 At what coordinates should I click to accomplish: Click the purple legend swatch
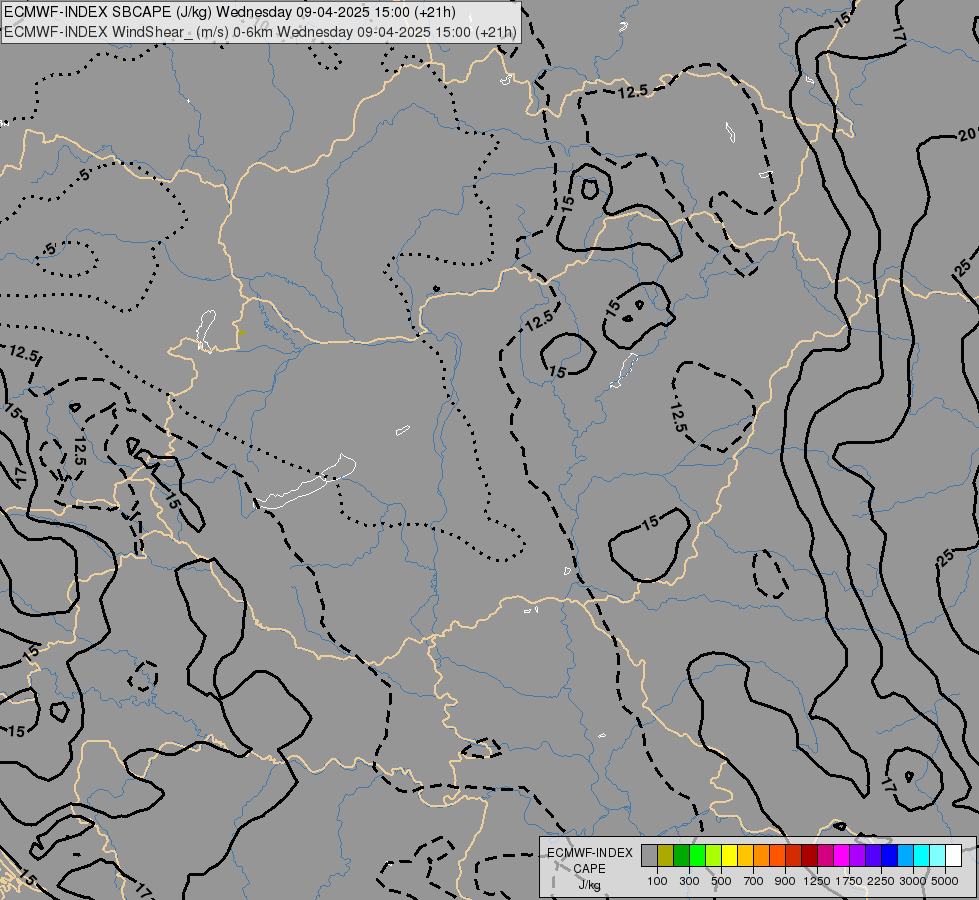857,856
